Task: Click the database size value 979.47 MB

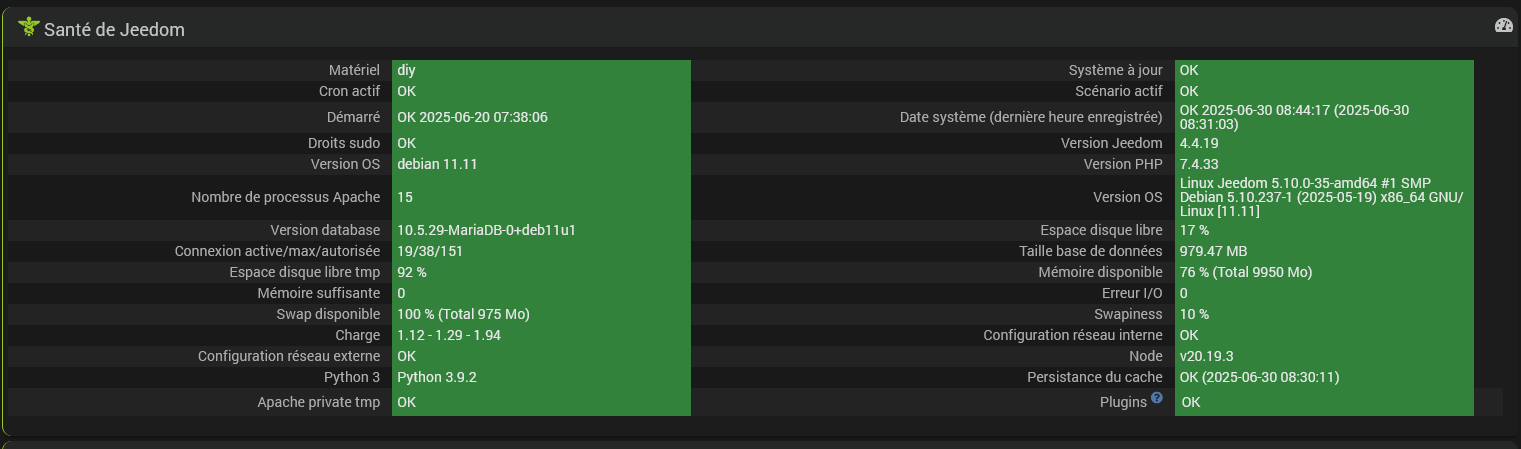Action: (1213, 251)
